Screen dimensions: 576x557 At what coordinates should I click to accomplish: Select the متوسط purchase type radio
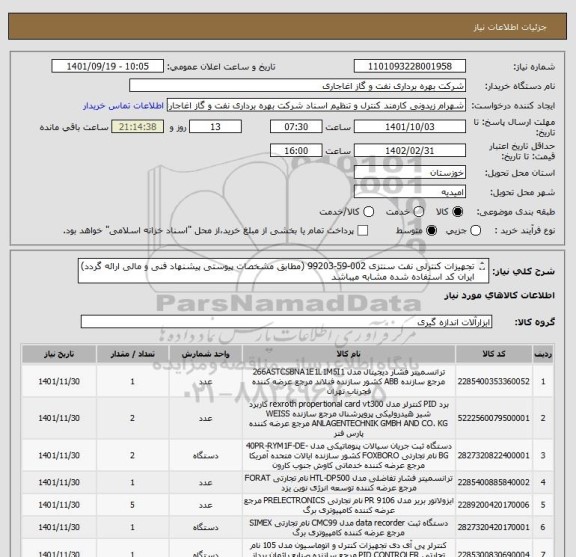point(431,231)
